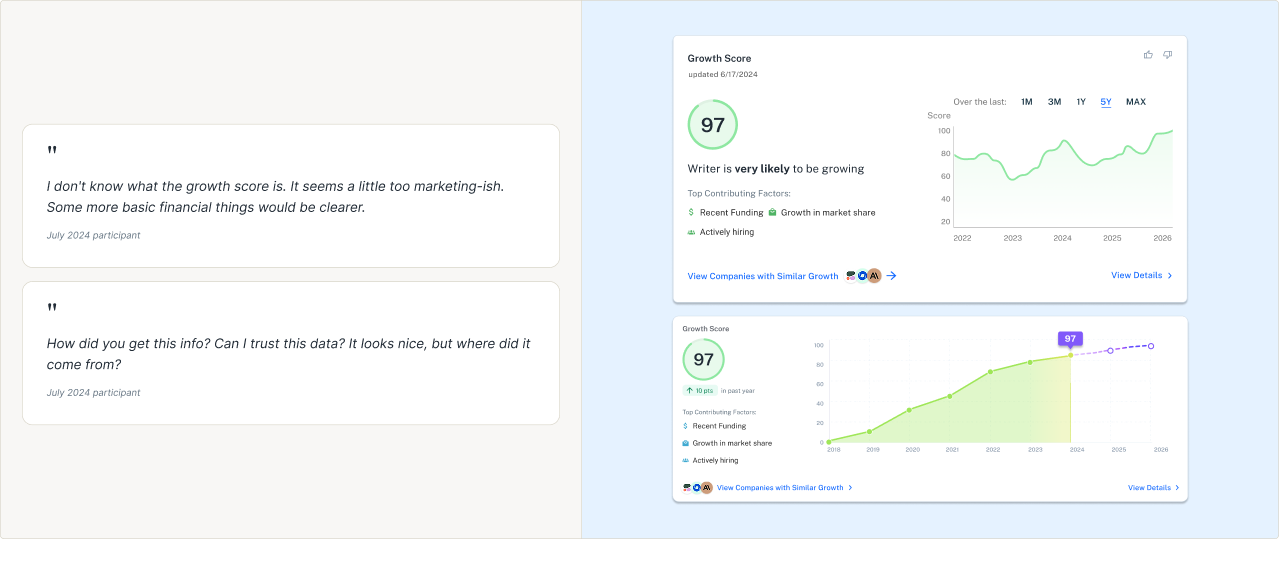The width and height of the screenshot is (1280, 577).
Task: Click projected 2025 hollow point on lower chart
Action: (1110, 351)
